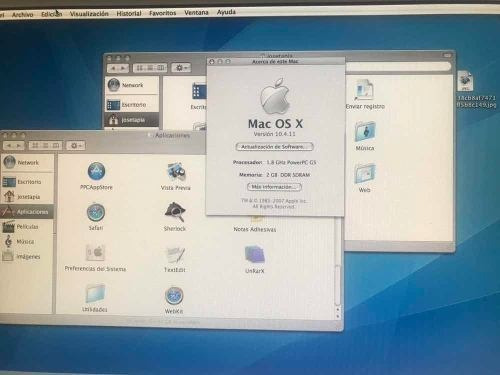
Task: Open the Ventana menu
Action: pyautogui.click(x=196, y=12)
